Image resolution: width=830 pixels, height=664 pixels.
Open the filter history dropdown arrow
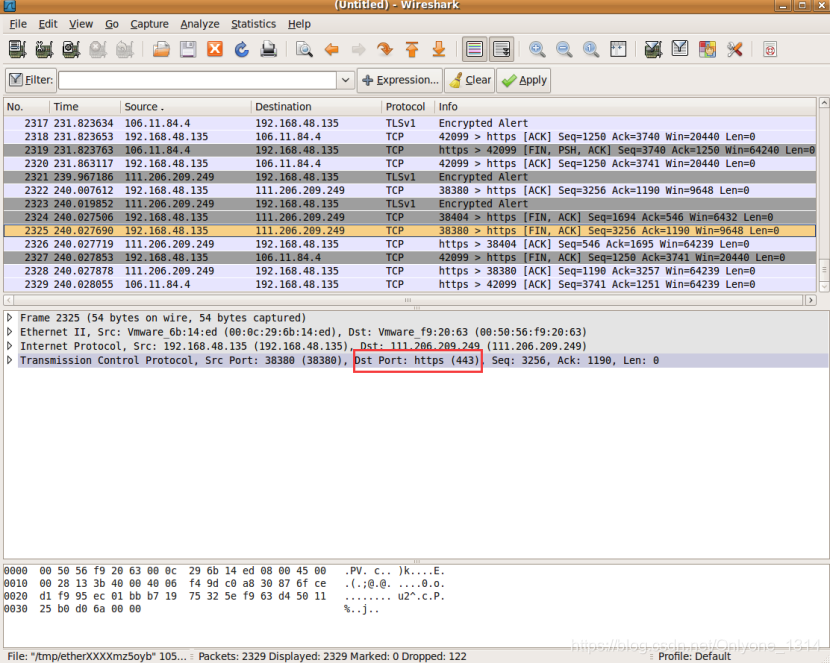[345, 80]
